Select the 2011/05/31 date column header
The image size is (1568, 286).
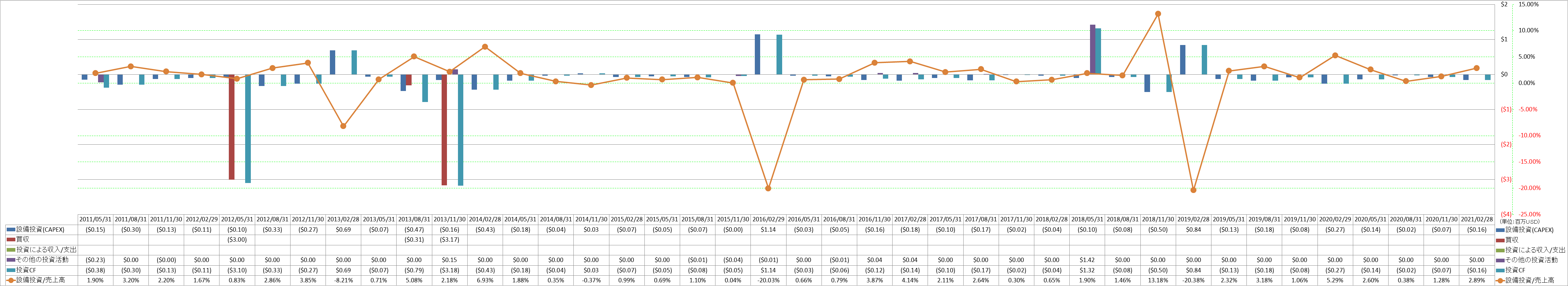pos(96,220)
